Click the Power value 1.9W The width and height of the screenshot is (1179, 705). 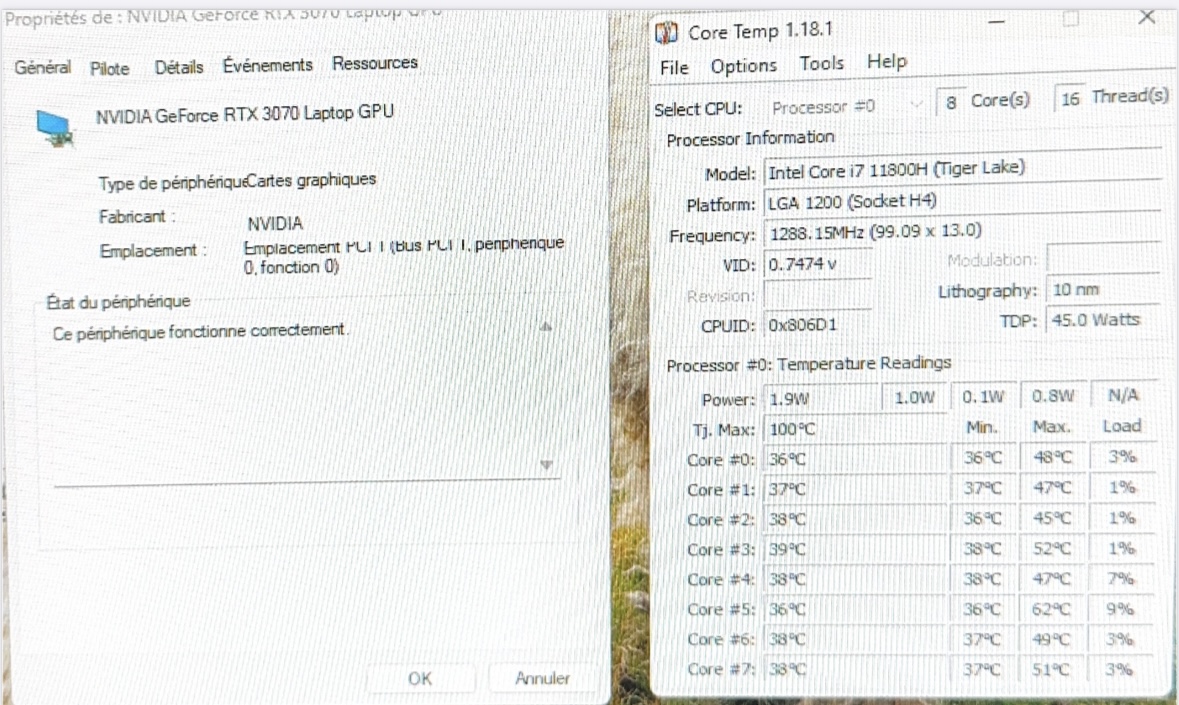pyautogui.click(x=821, y=398)
